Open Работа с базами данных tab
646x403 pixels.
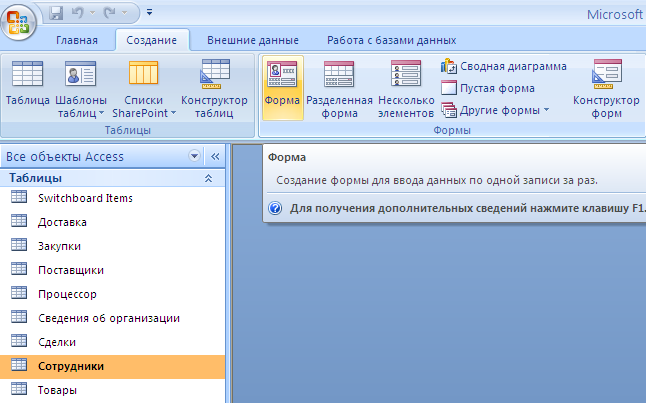click(391, 40)
